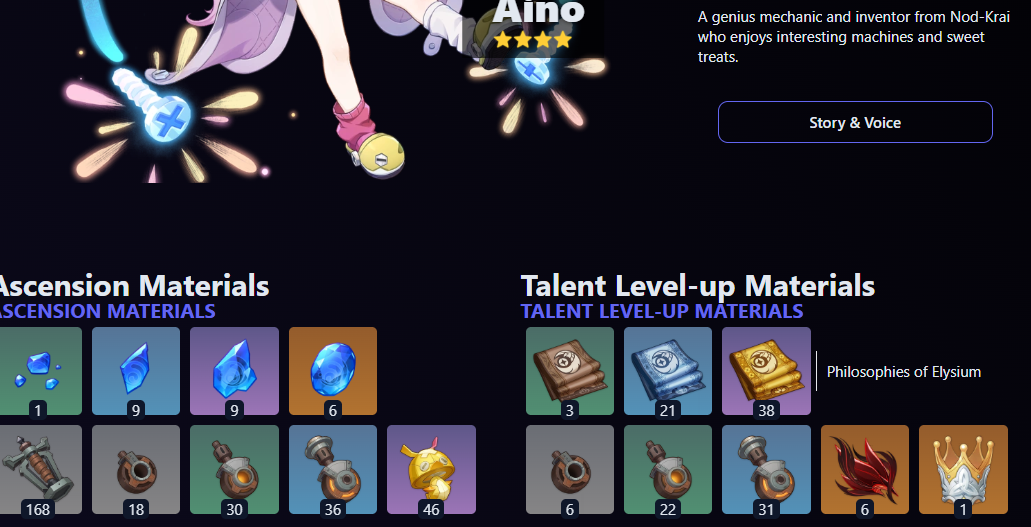The width and height of the screenshot is (1031, 527).
Task: Choose the blue gem chunk in the purple tile
Action: click(x=234, y=371)
